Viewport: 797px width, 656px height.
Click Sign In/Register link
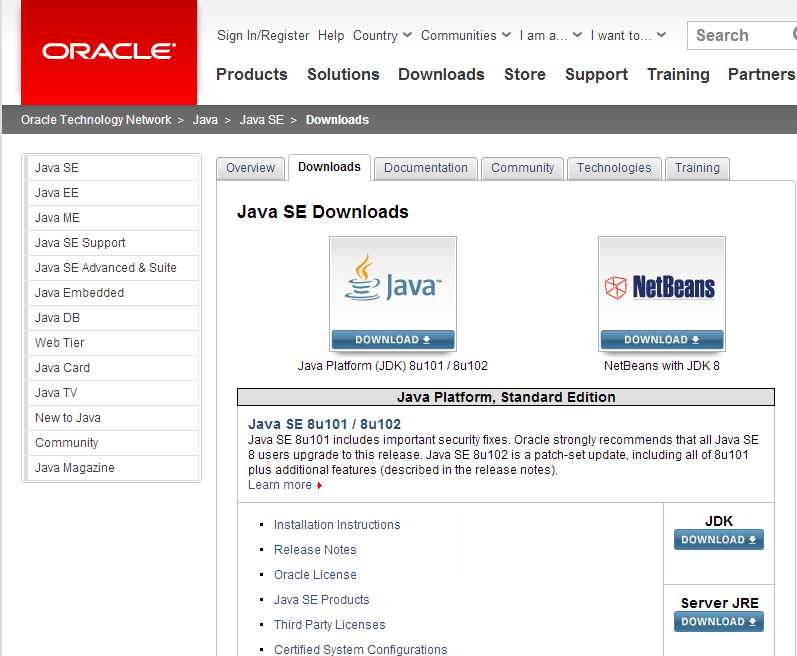pyautogui.click(x=263, y=36)
